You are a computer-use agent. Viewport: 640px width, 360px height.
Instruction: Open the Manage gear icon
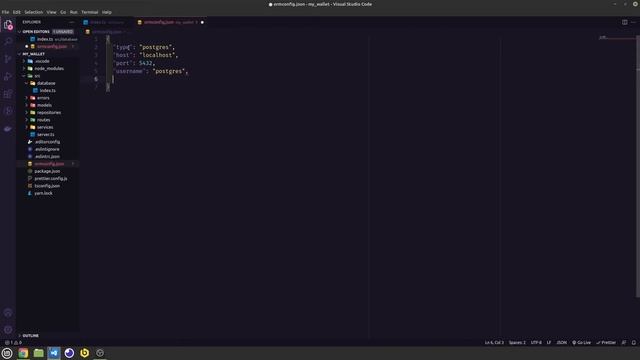8,329
